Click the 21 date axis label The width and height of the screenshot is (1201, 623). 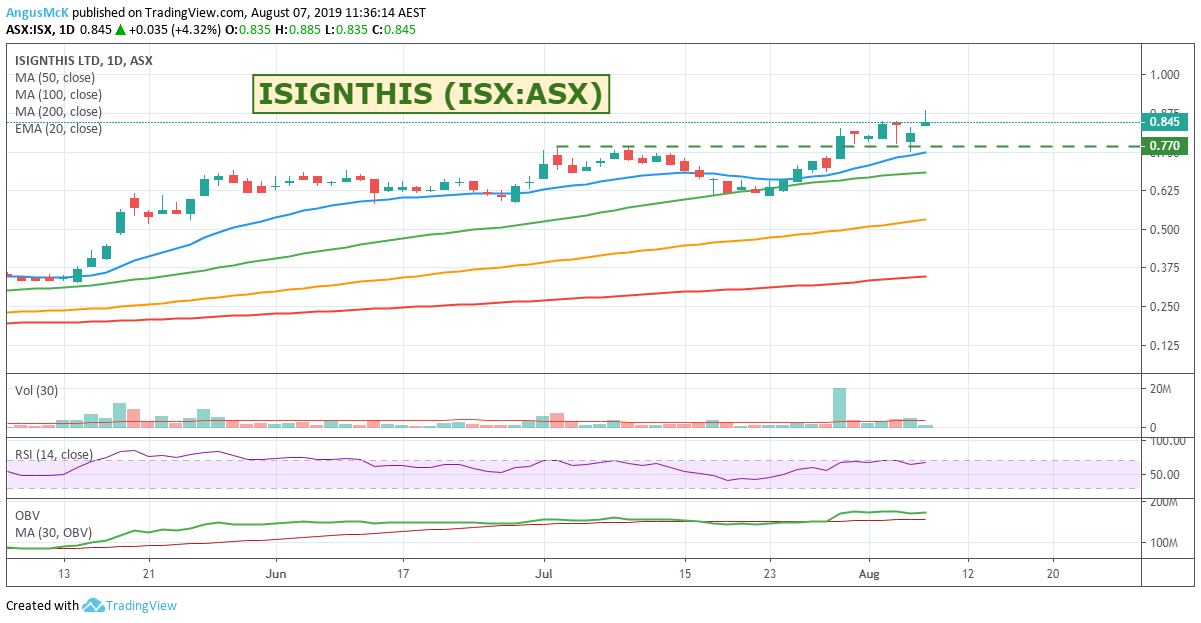point(148,574)
